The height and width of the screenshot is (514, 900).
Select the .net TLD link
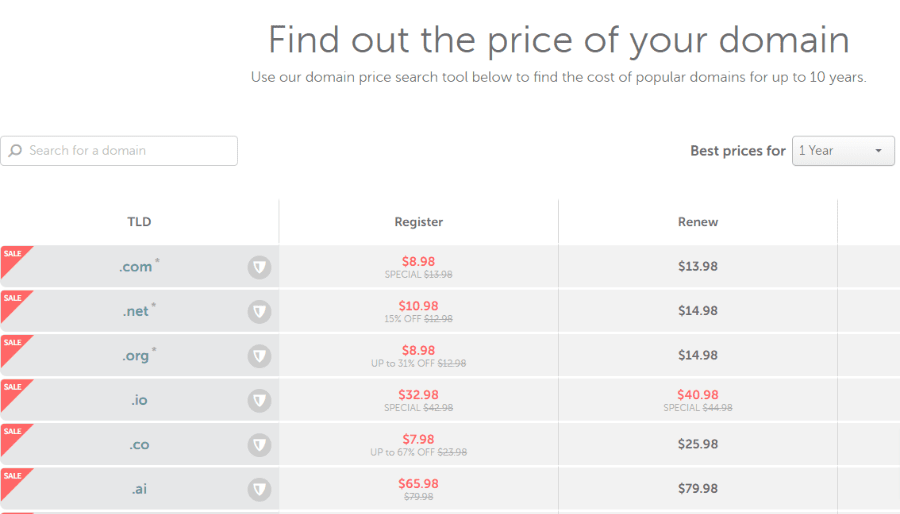click(x=136, y=311)
